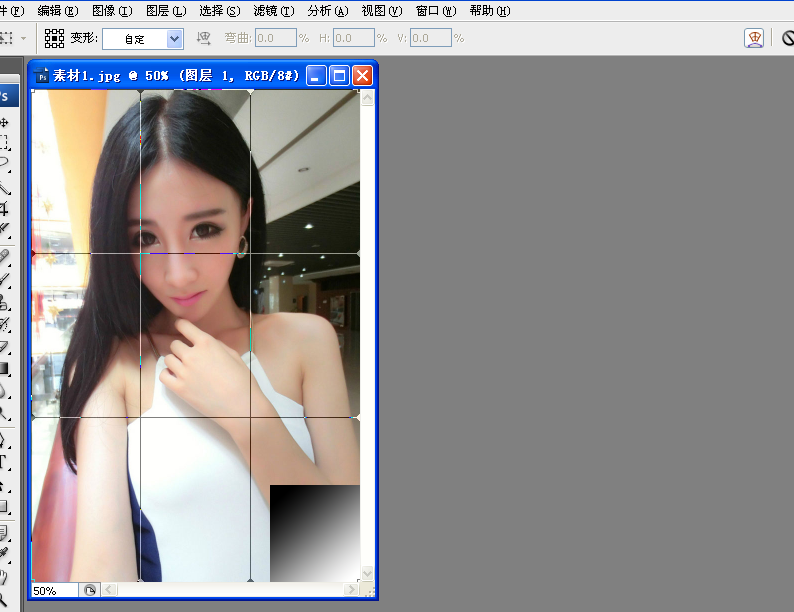Select the Hand tool
Screen dimensions: 794x612
tap(4, 577)
